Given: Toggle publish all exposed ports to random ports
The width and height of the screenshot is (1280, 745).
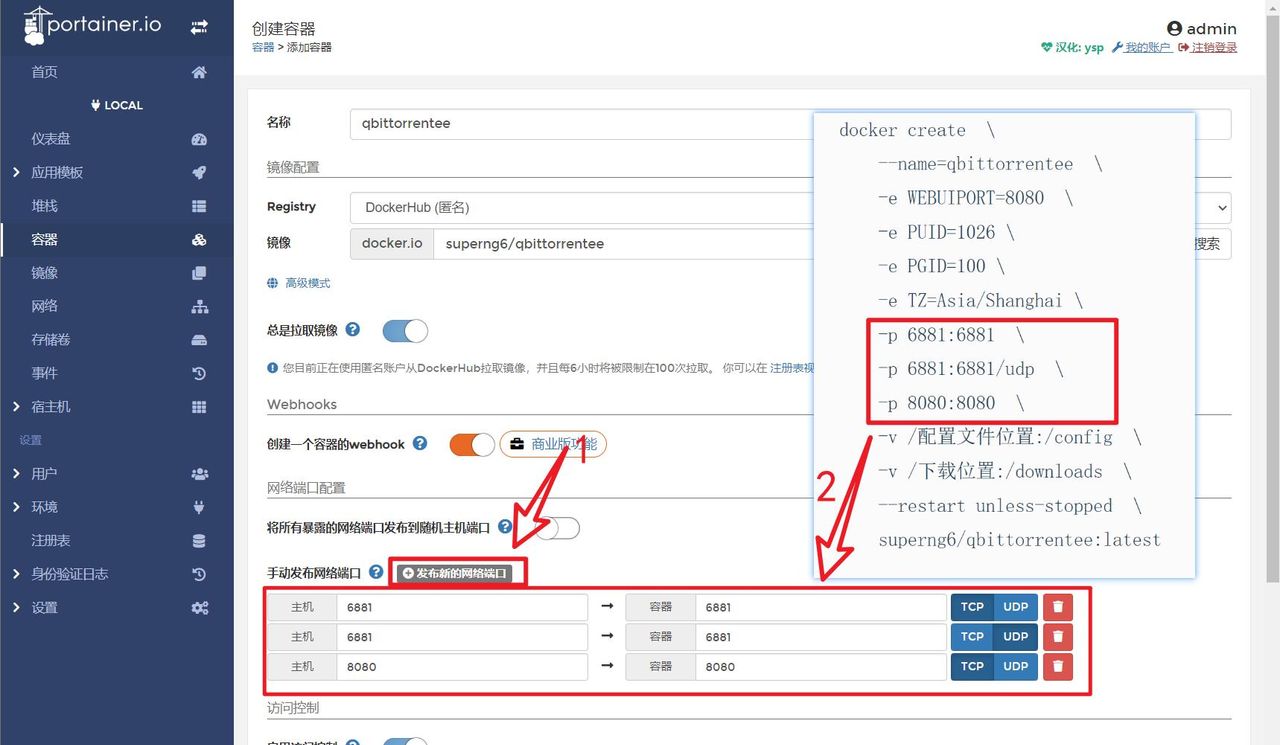Looking at the screenshot, I should click(x=557, y=527).
